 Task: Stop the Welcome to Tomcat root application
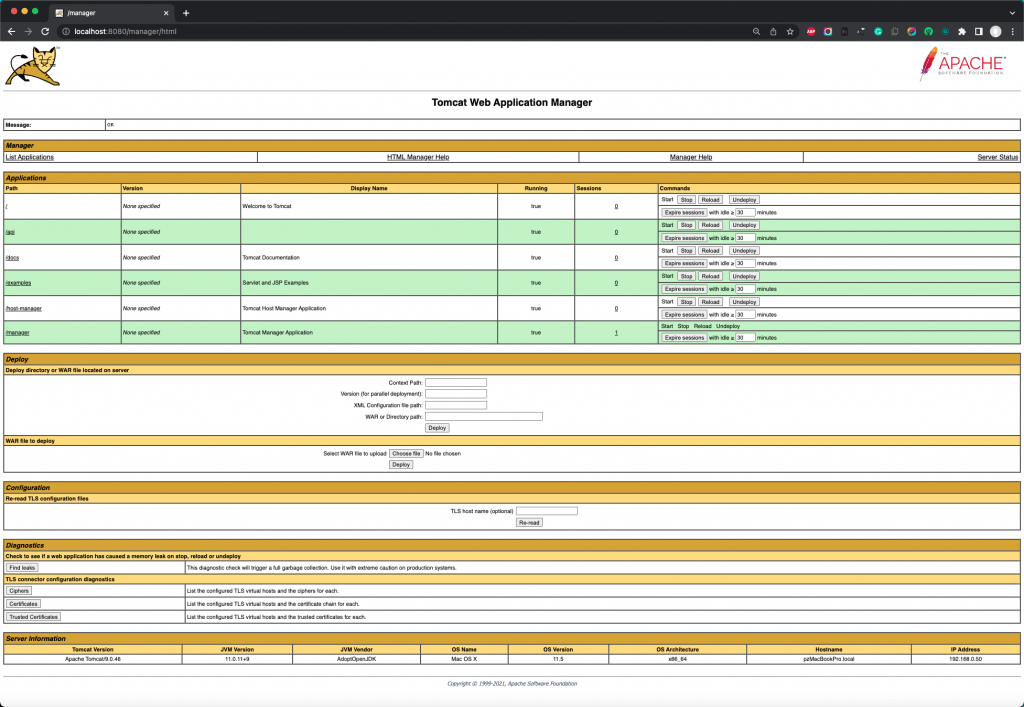(x=686, y=200)
